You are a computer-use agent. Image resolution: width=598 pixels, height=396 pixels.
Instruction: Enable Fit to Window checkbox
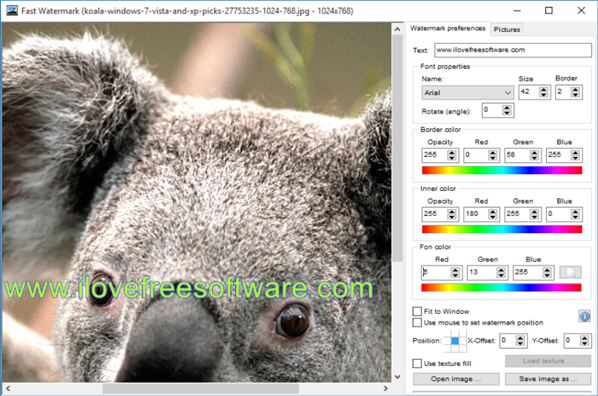point(417,311)
